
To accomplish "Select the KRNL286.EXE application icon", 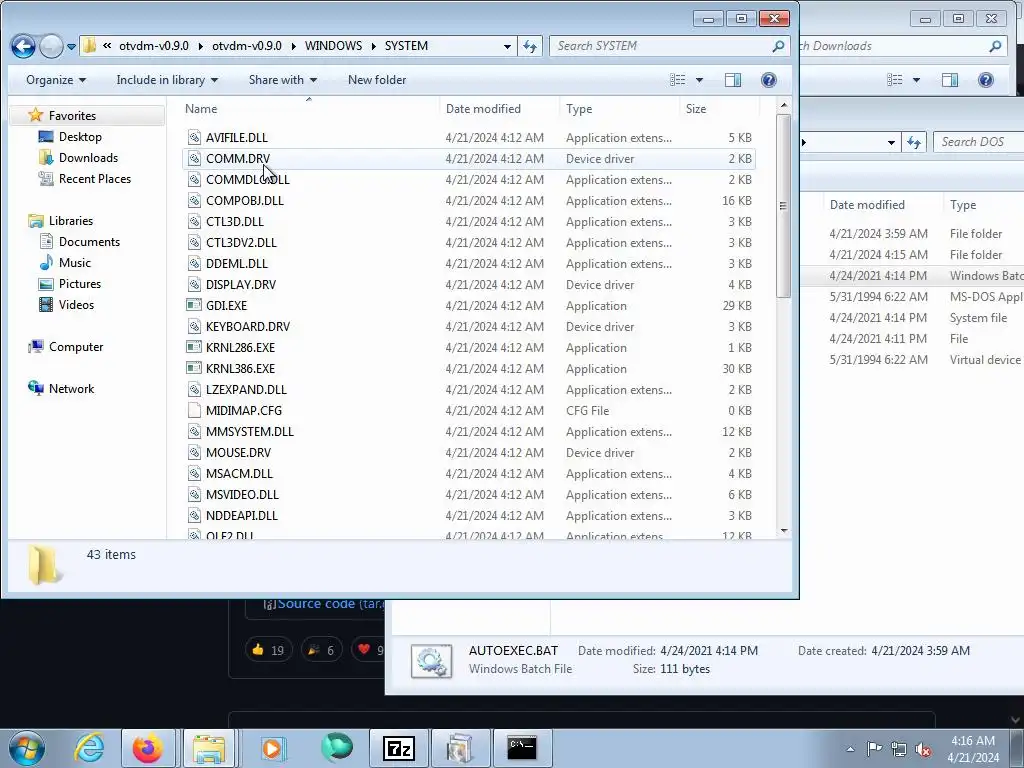I will click(x=194, y=347).
